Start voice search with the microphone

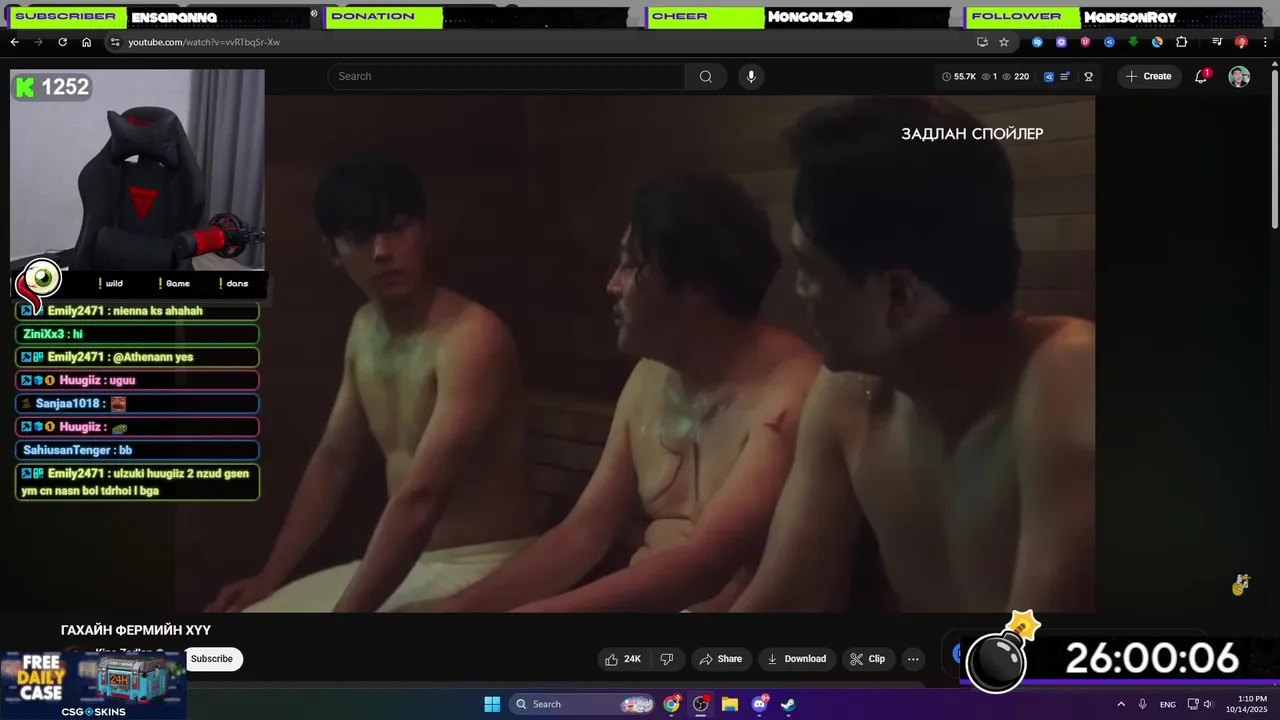[x=751, y=76]
